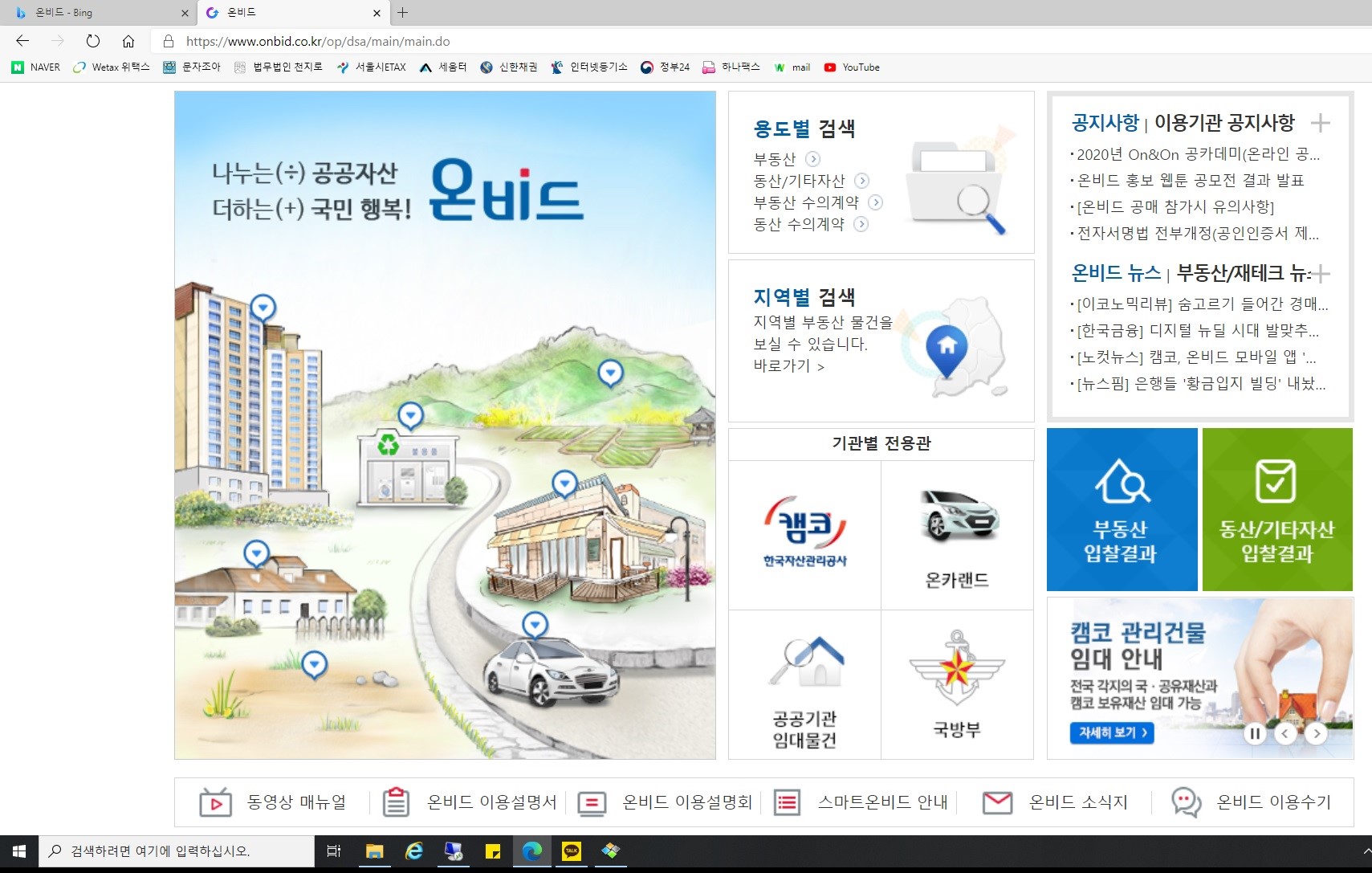Open a new browser tab

pyautogui.click(x=403, y=12)
